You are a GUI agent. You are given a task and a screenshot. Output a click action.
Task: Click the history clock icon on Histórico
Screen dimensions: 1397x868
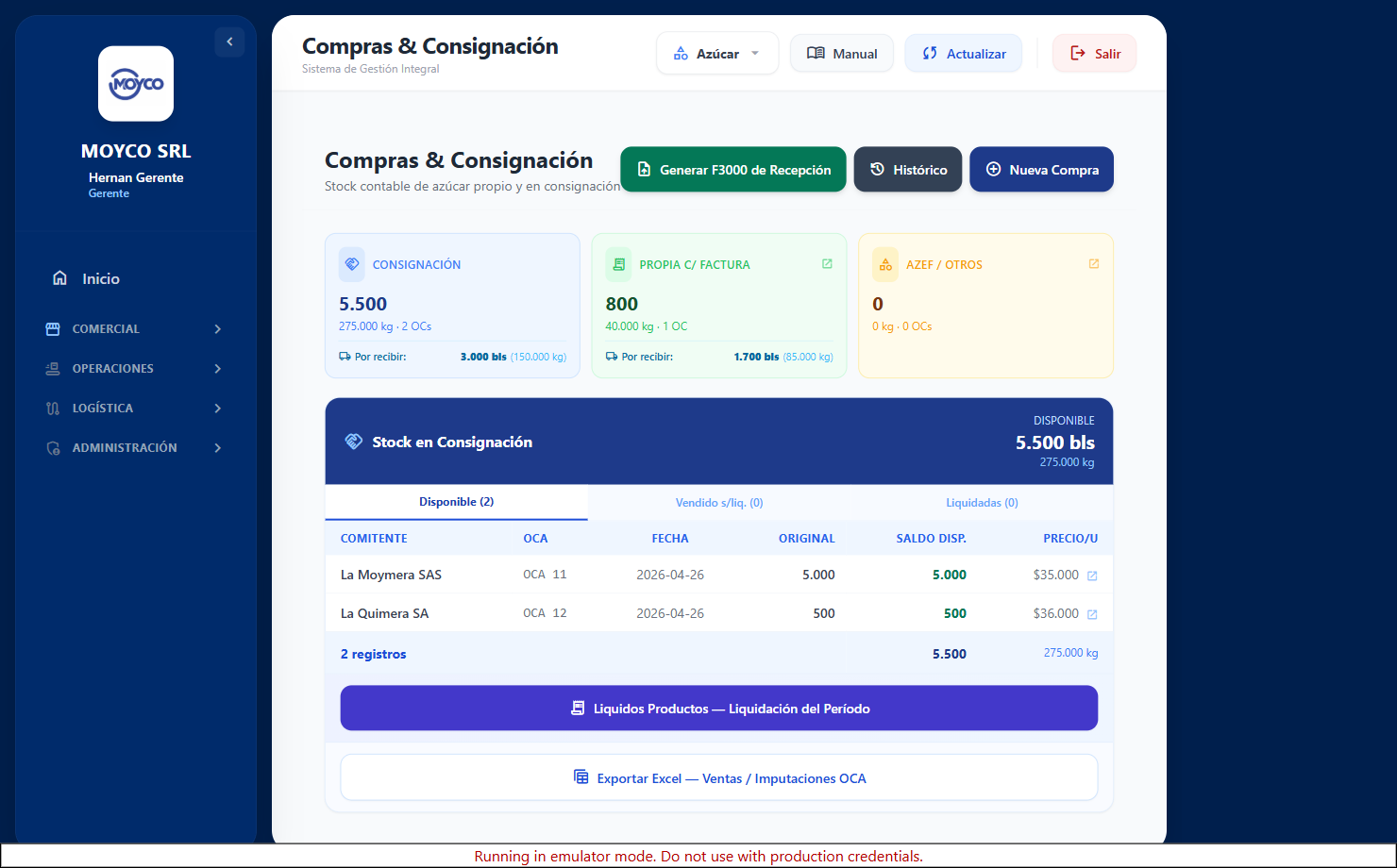click(x=877, y=170)
